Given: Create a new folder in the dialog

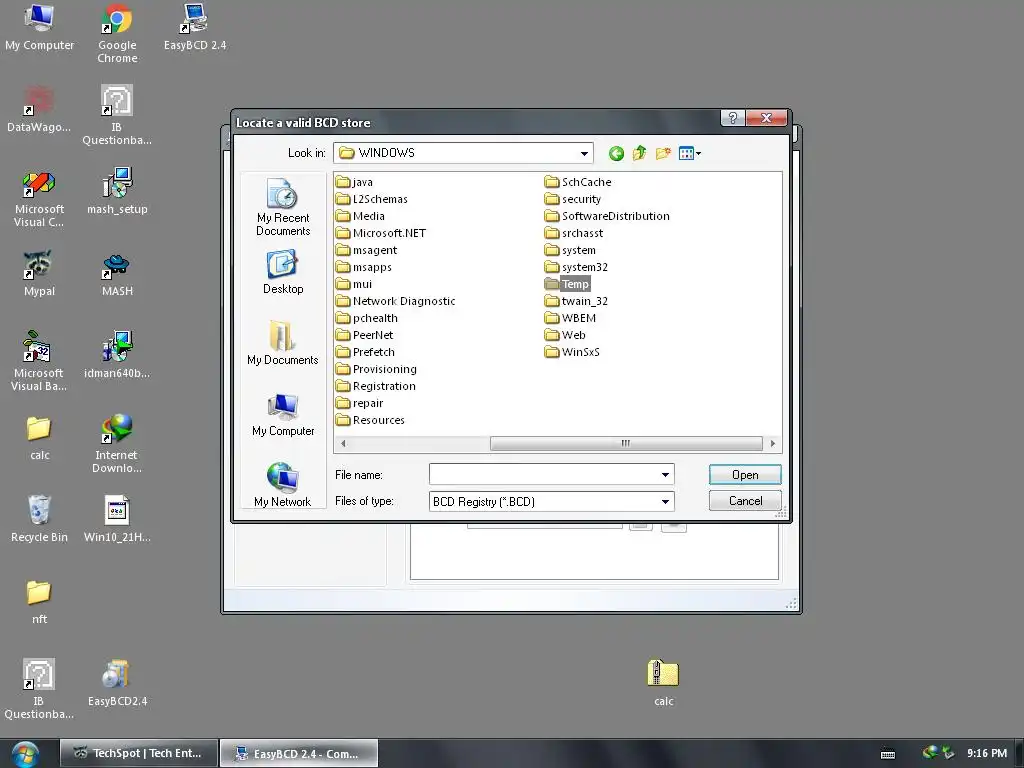Looking at the screenshot, I should click(x=663, y=153).
